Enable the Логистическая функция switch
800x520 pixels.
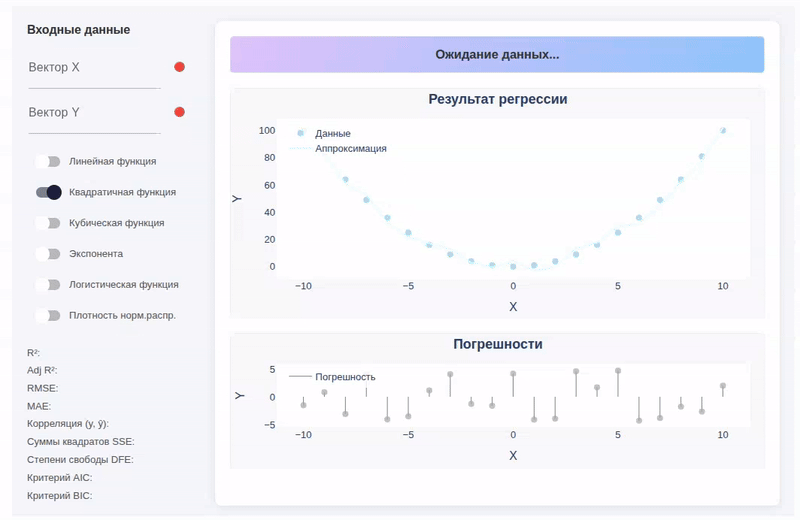tap(48, 285)
